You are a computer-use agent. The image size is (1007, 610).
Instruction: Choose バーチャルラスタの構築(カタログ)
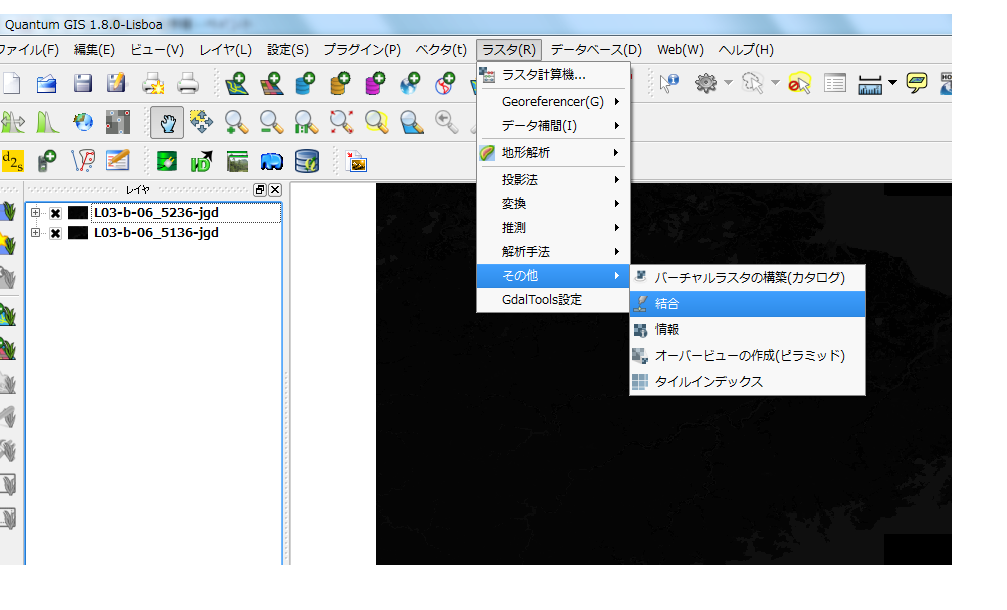748,278
